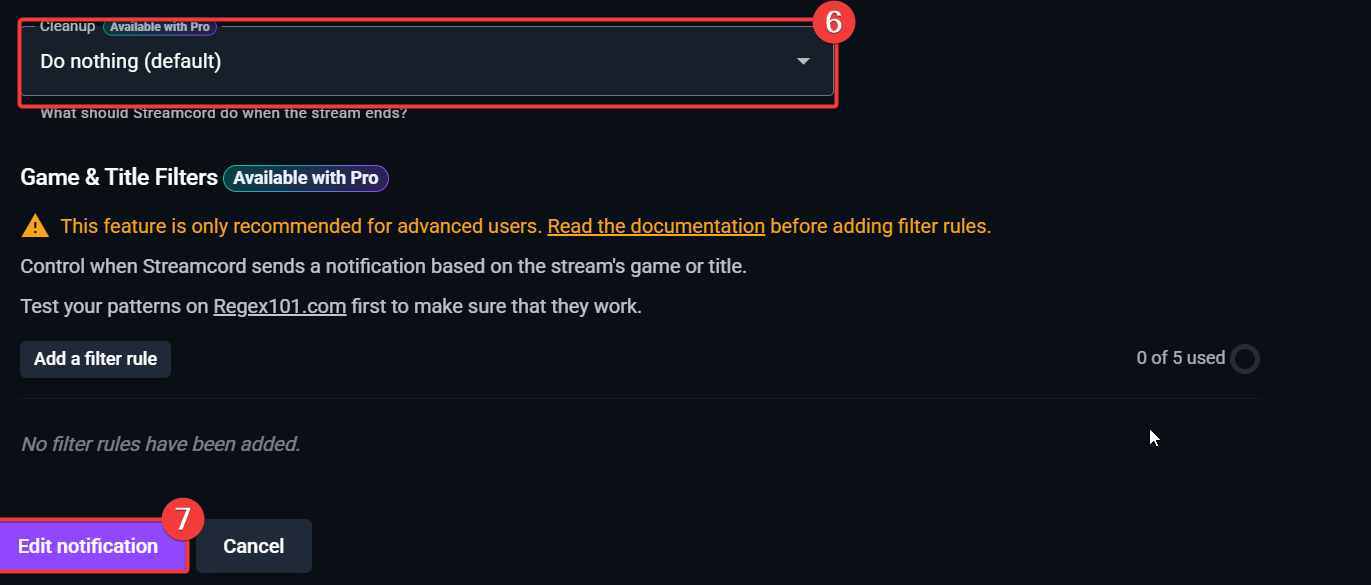Viewport: 1371px width, 585px height.
Task: Visit the Regex101.com link
Action: click(279, 306)
